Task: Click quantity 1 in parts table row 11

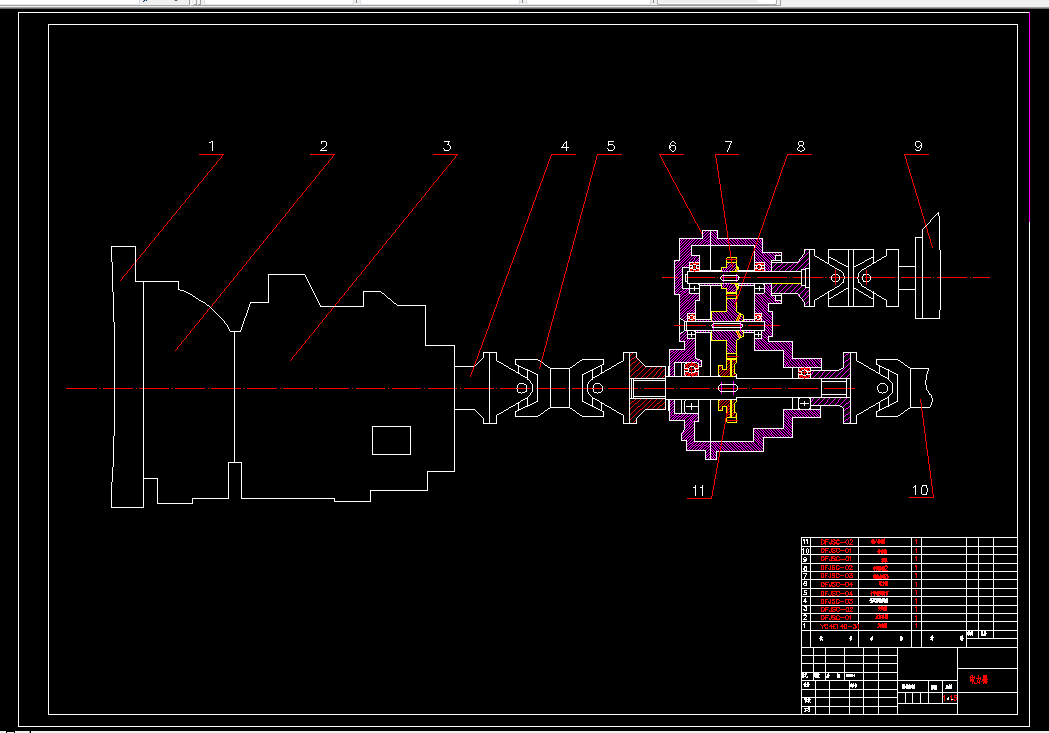Action: tap(916, 542)
